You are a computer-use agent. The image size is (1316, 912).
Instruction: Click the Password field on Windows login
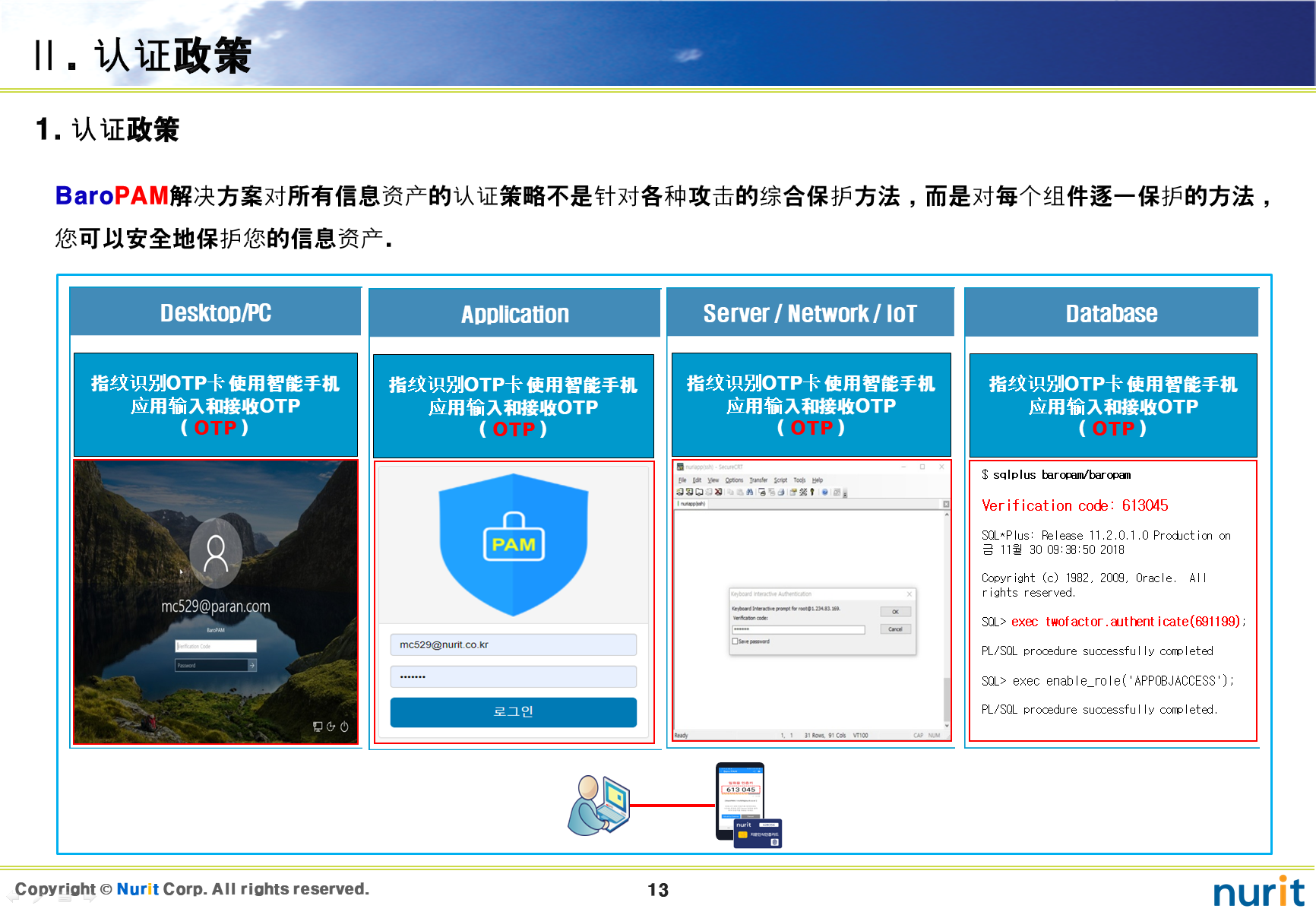pos(211,665)
